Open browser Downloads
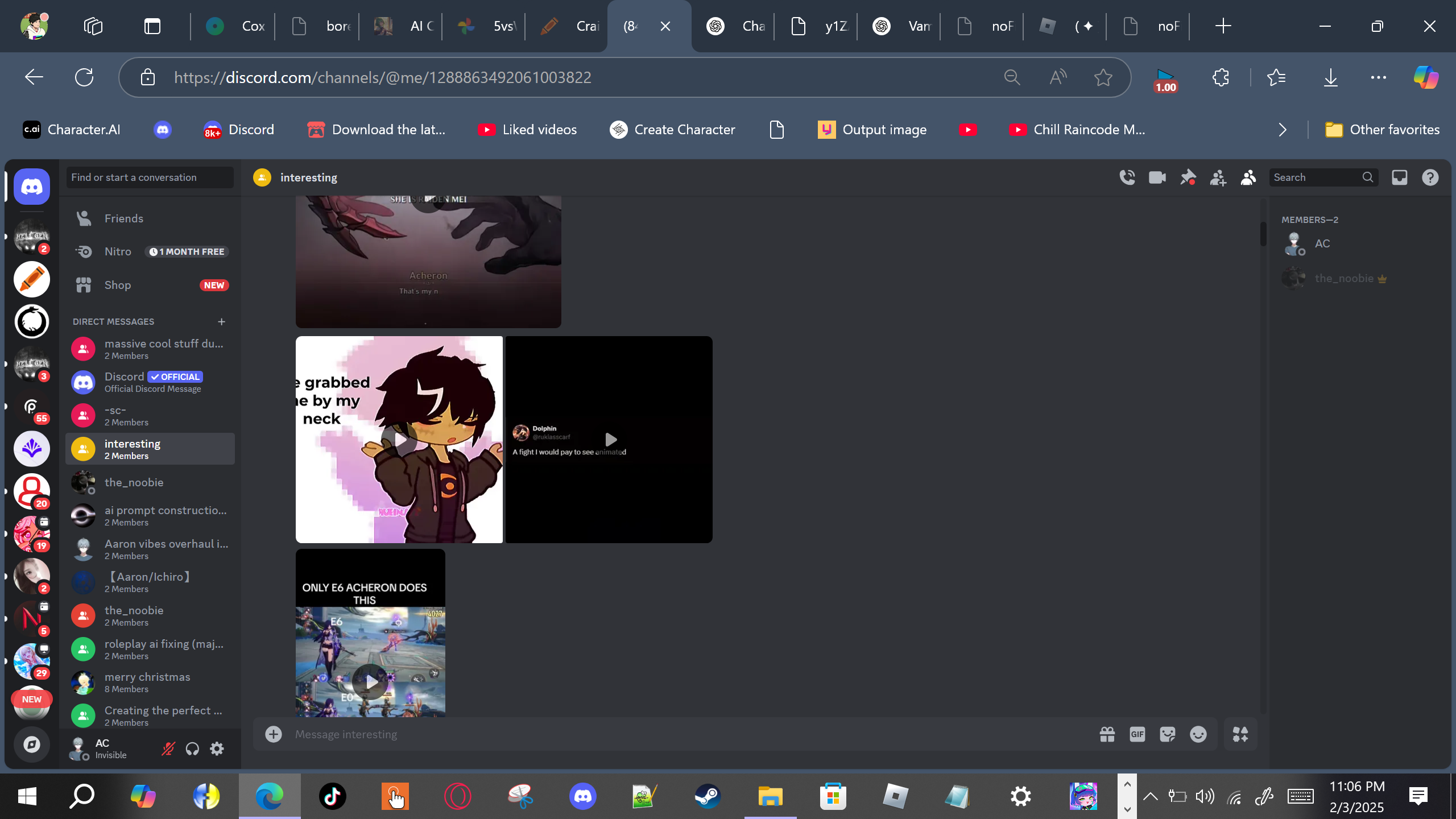Screen dimensions: 1456x819 (1330, 77)
